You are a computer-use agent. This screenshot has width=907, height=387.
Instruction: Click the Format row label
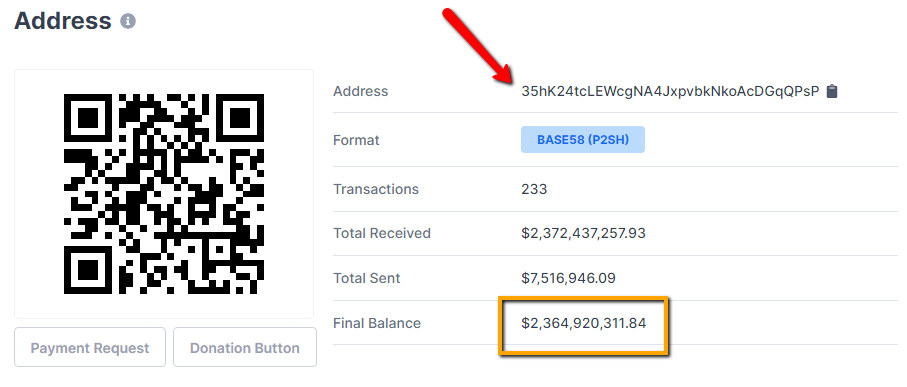[356, 140]
